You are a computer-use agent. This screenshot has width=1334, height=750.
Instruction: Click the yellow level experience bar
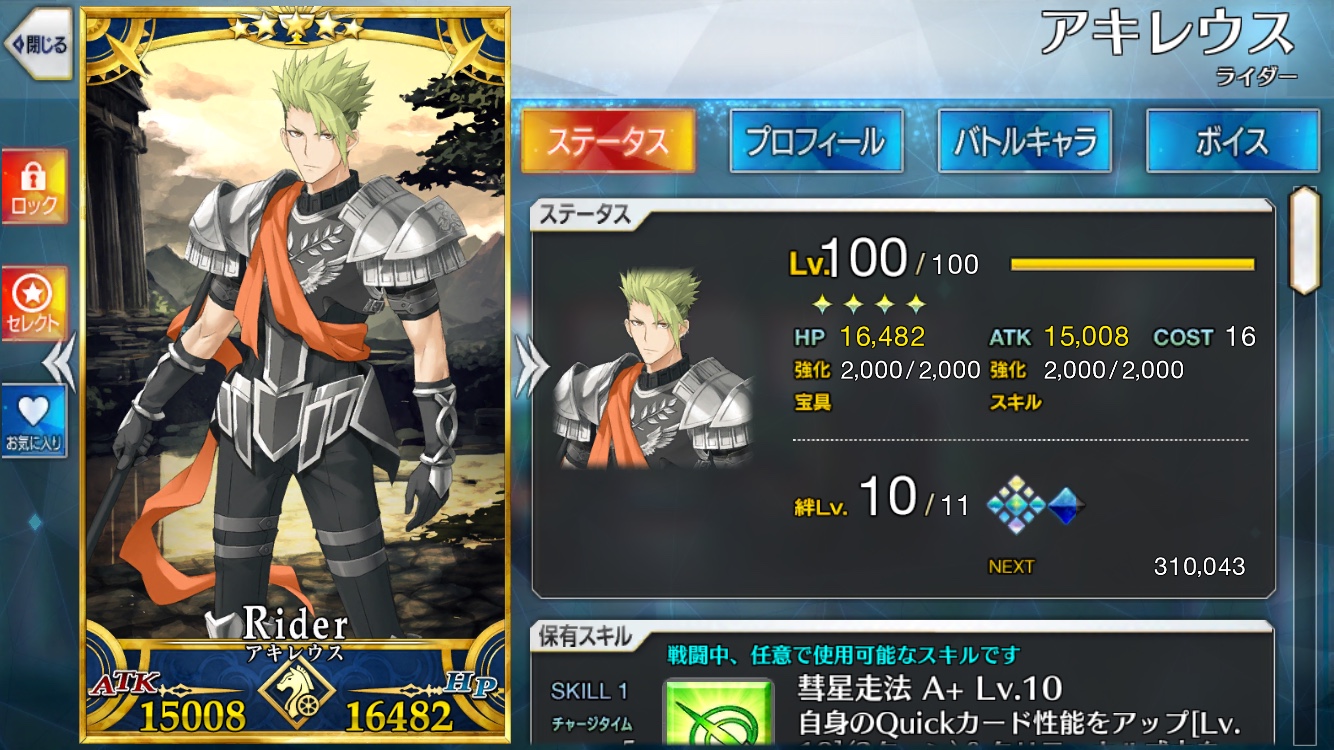pos(1132,264)
